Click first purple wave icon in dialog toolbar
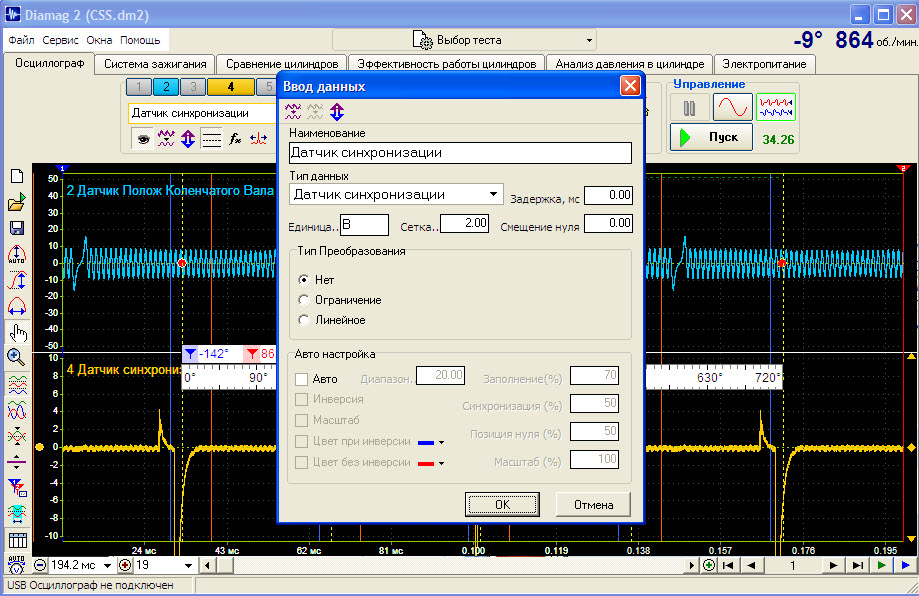Screen dimensions: 919x596 point(293,111)
